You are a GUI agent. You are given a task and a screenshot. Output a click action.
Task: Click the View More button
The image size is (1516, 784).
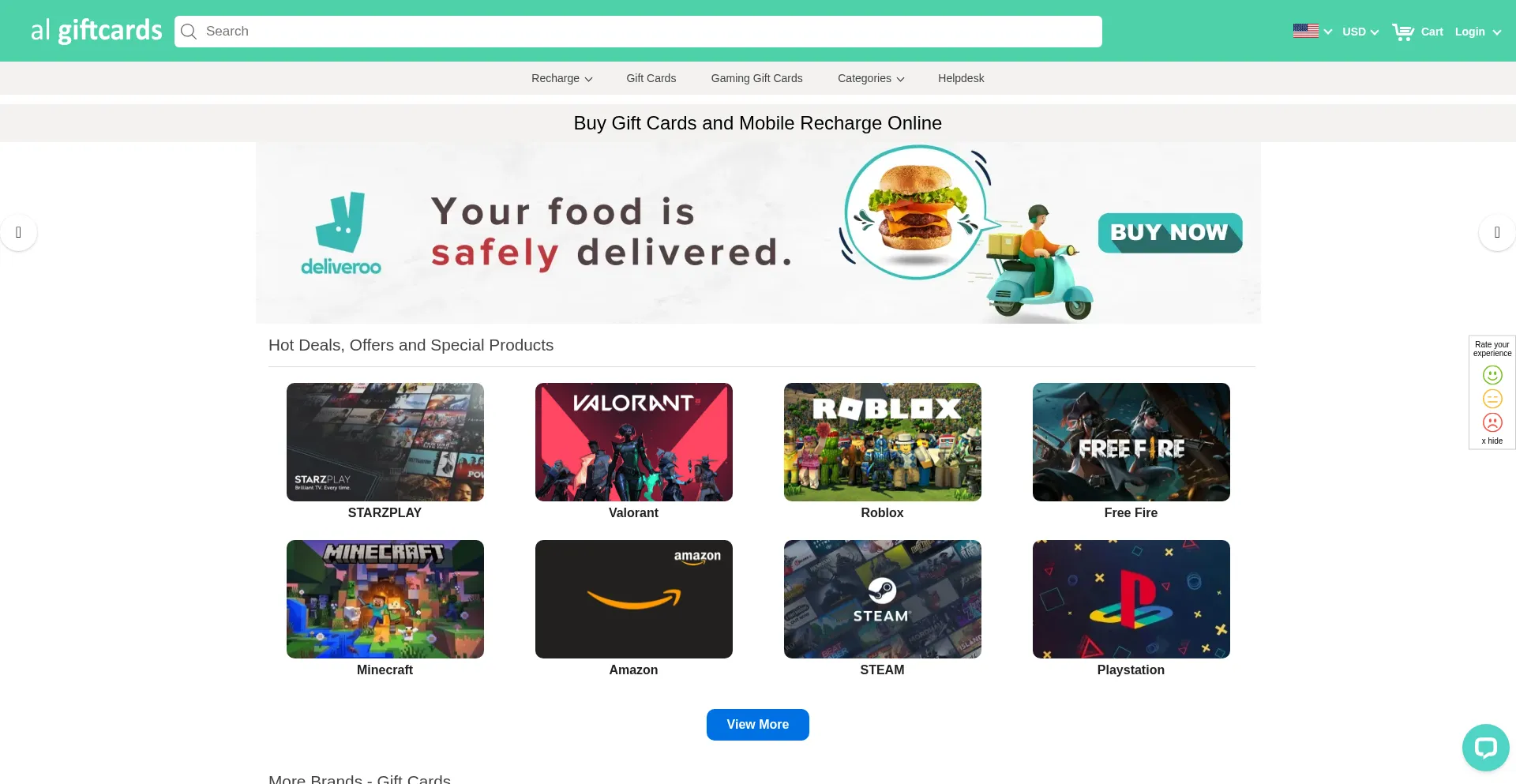click(758, 725)
